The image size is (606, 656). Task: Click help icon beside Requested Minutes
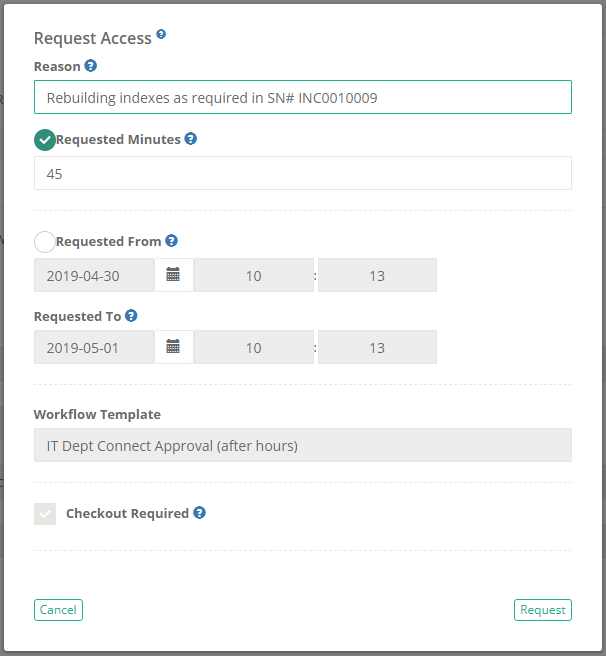coord(191,139)
